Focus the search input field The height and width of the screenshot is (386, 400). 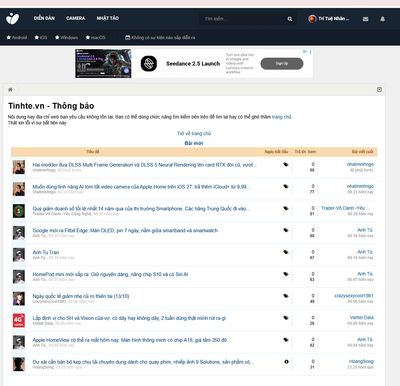[x=242, y=19]
